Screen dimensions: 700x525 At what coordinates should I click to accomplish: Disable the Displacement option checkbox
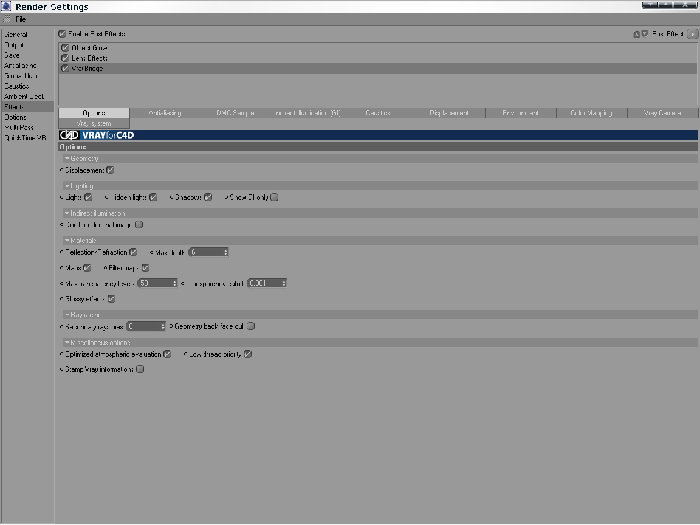(110, 170)
